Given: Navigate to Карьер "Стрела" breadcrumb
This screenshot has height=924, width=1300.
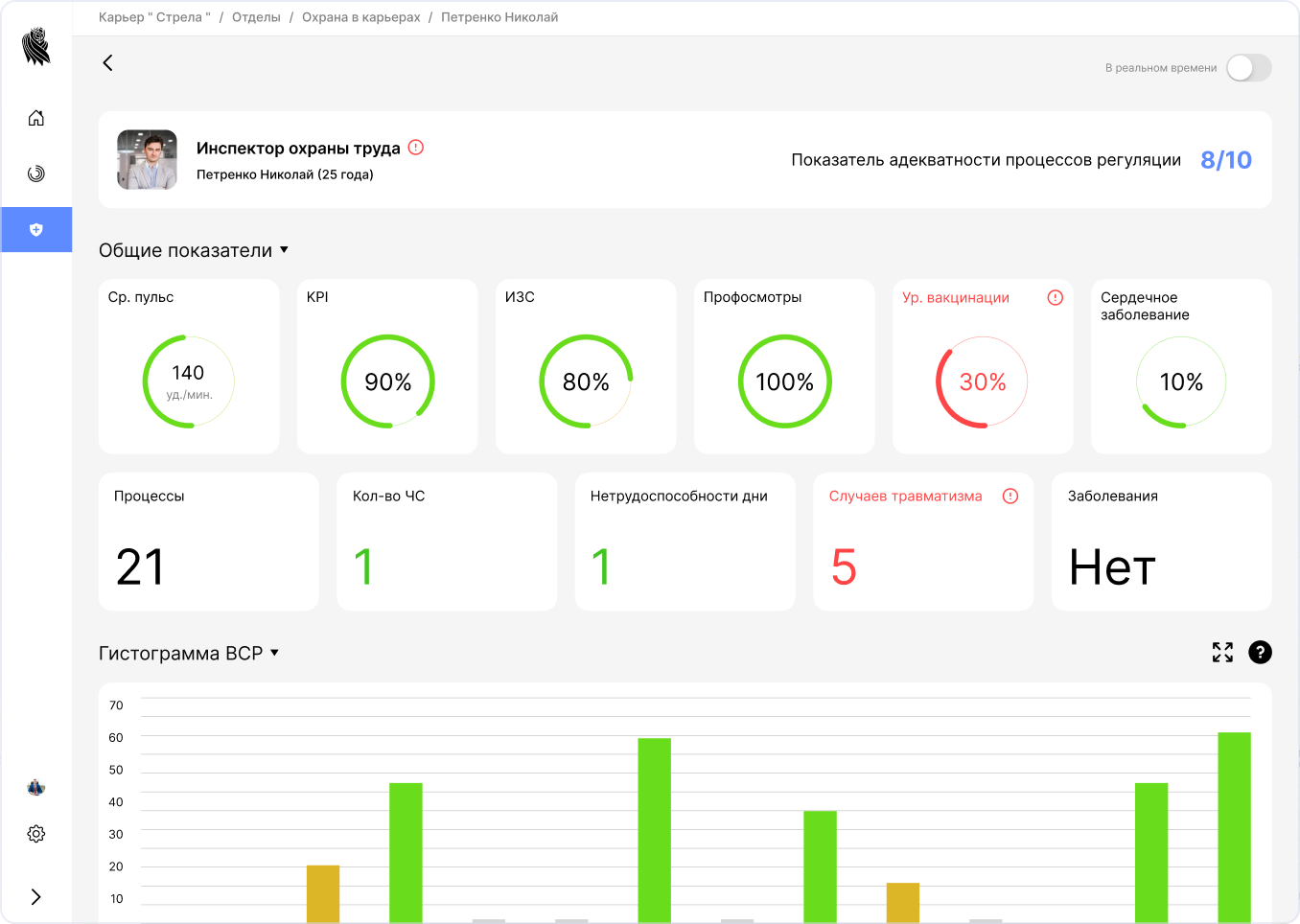Looking at the screenshot, I should coord(154,17).
